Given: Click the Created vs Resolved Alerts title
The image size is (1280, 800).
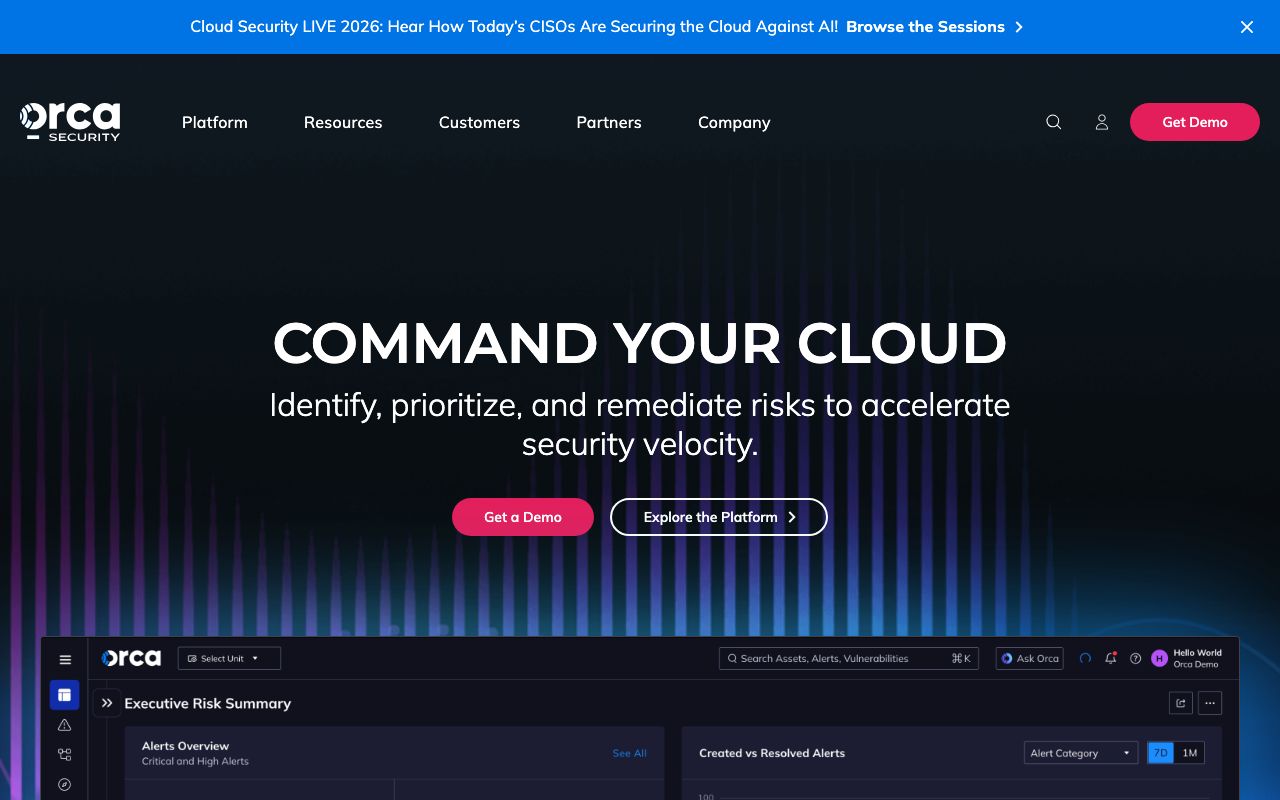Looking at the screenshot, I should point(772,753).
